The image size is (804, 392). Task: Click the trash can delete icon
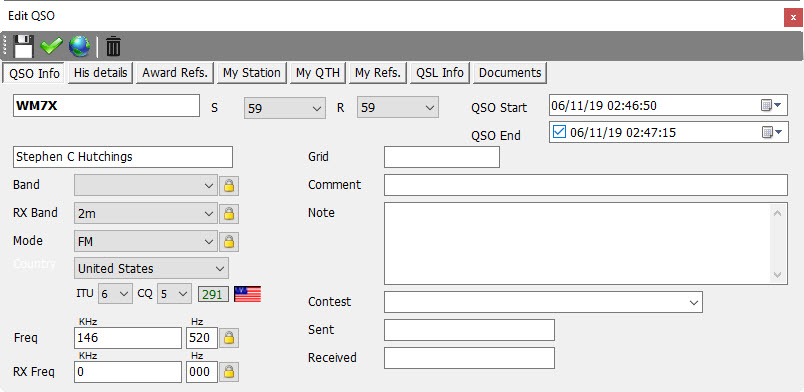pos(113,47)
